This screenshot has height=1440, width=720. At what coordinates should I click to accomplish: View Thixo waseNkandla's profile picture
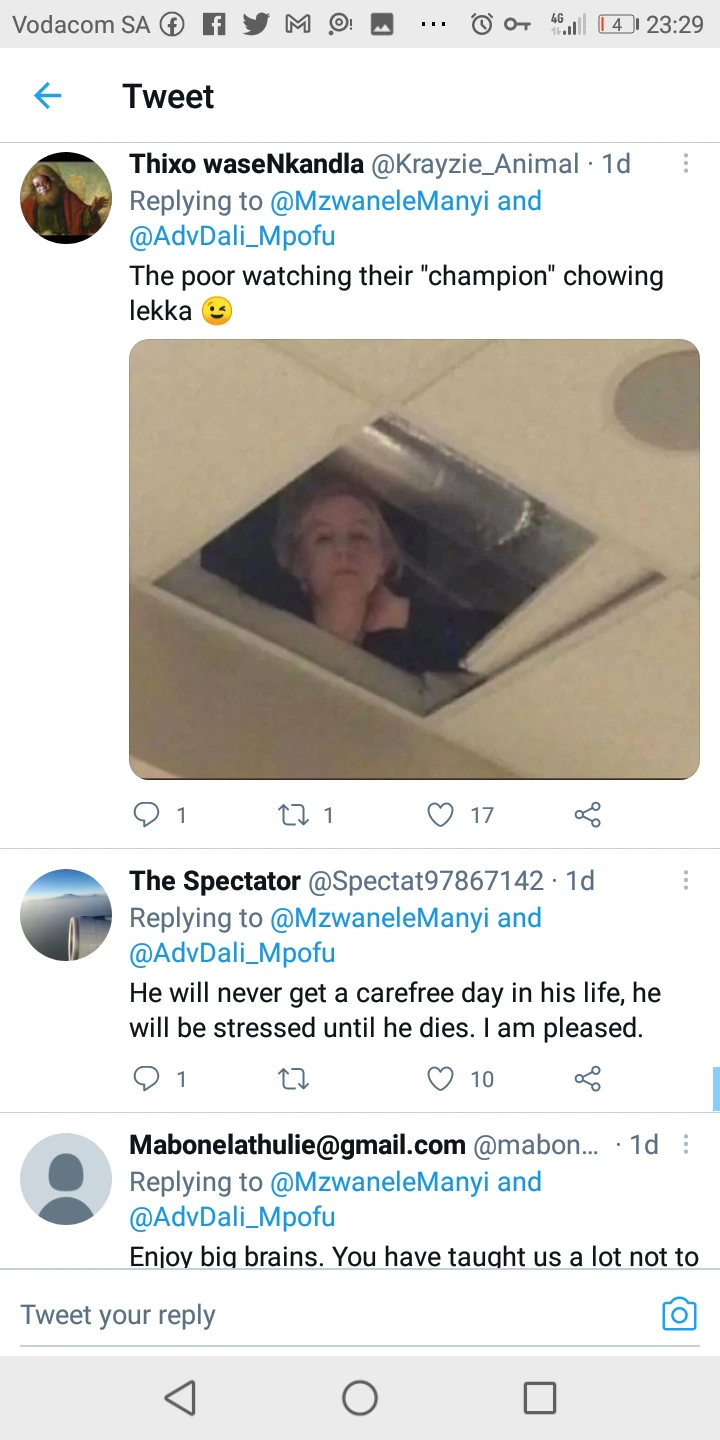coord(66,198)
